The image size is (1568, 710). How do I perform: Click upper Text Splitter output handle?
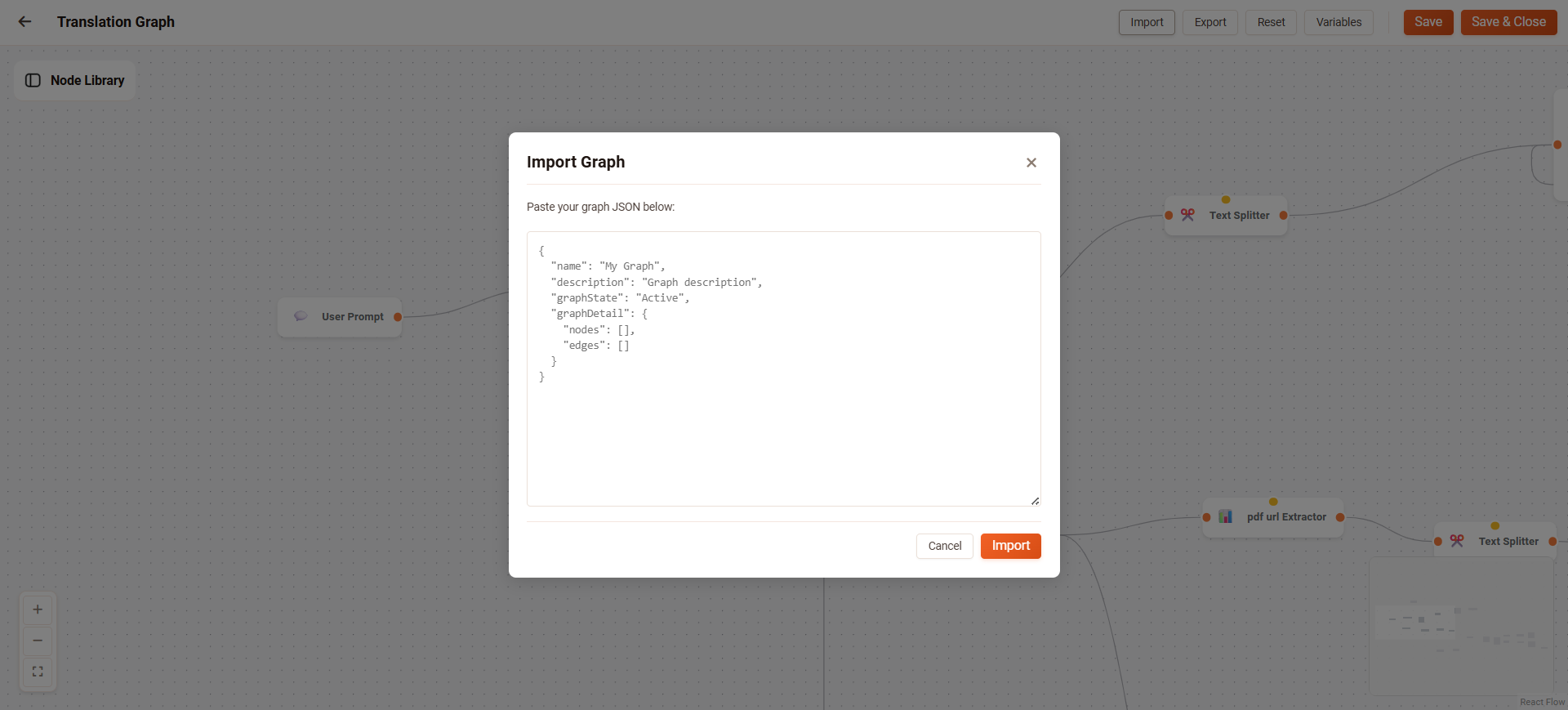[1283, 216]
